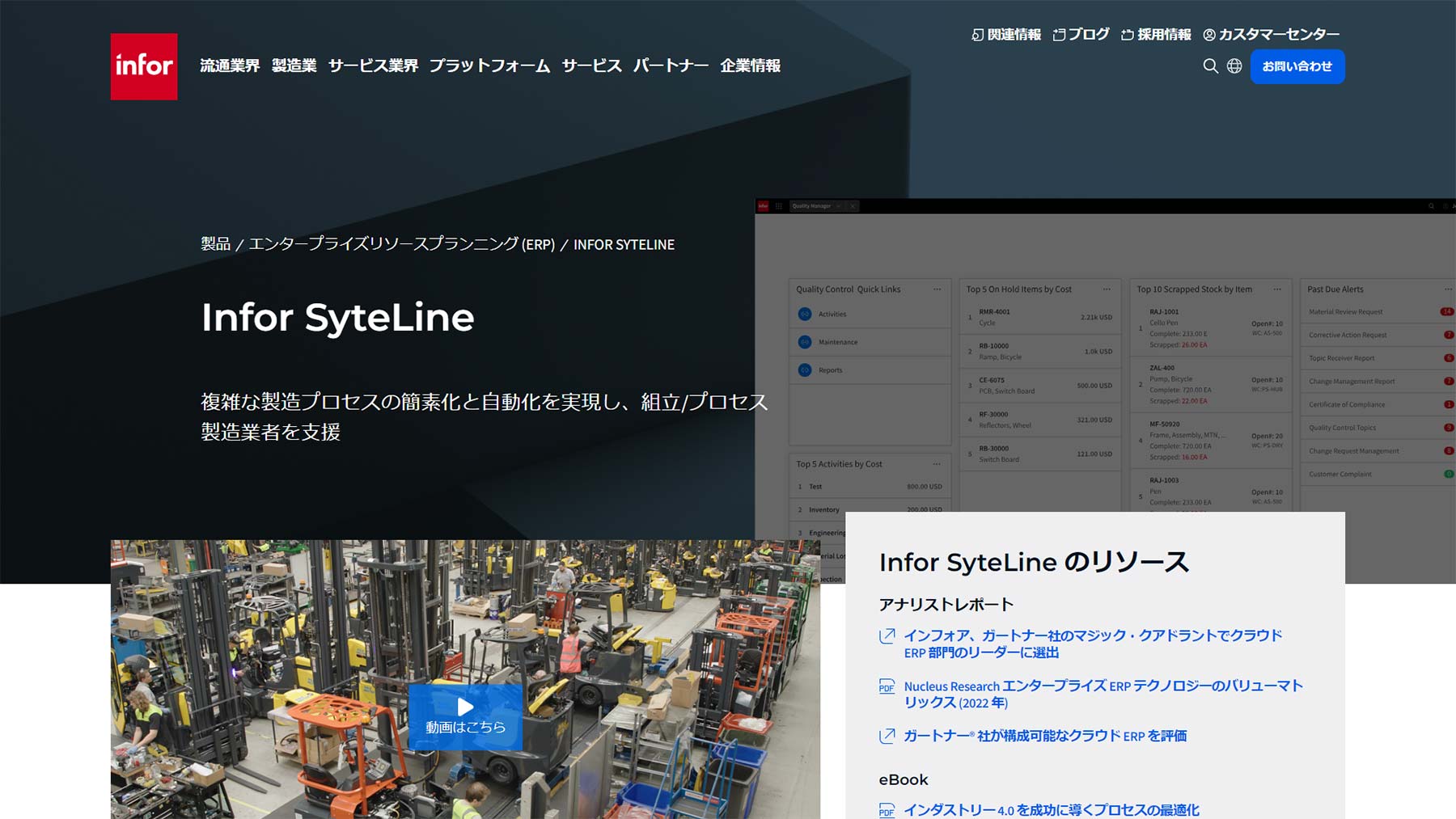The image size is (1456, 819).
Task: Click the RB-10000 Ramp, Bicycle row
Action: click(x=1040, y=351)
